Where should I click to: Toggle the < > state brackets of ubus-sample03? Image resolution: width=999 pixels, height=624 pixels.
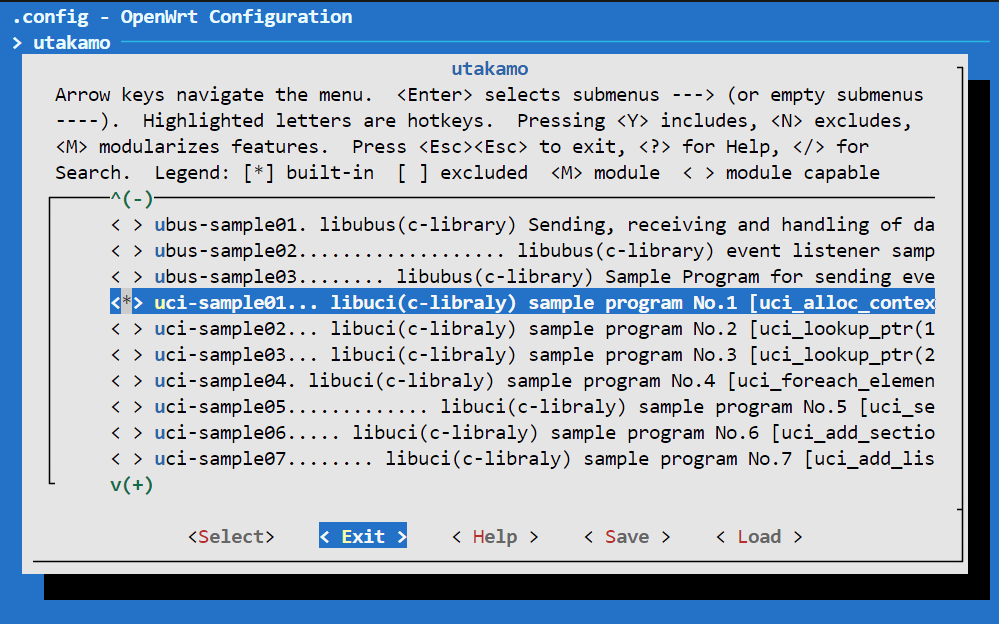point(127,277)
